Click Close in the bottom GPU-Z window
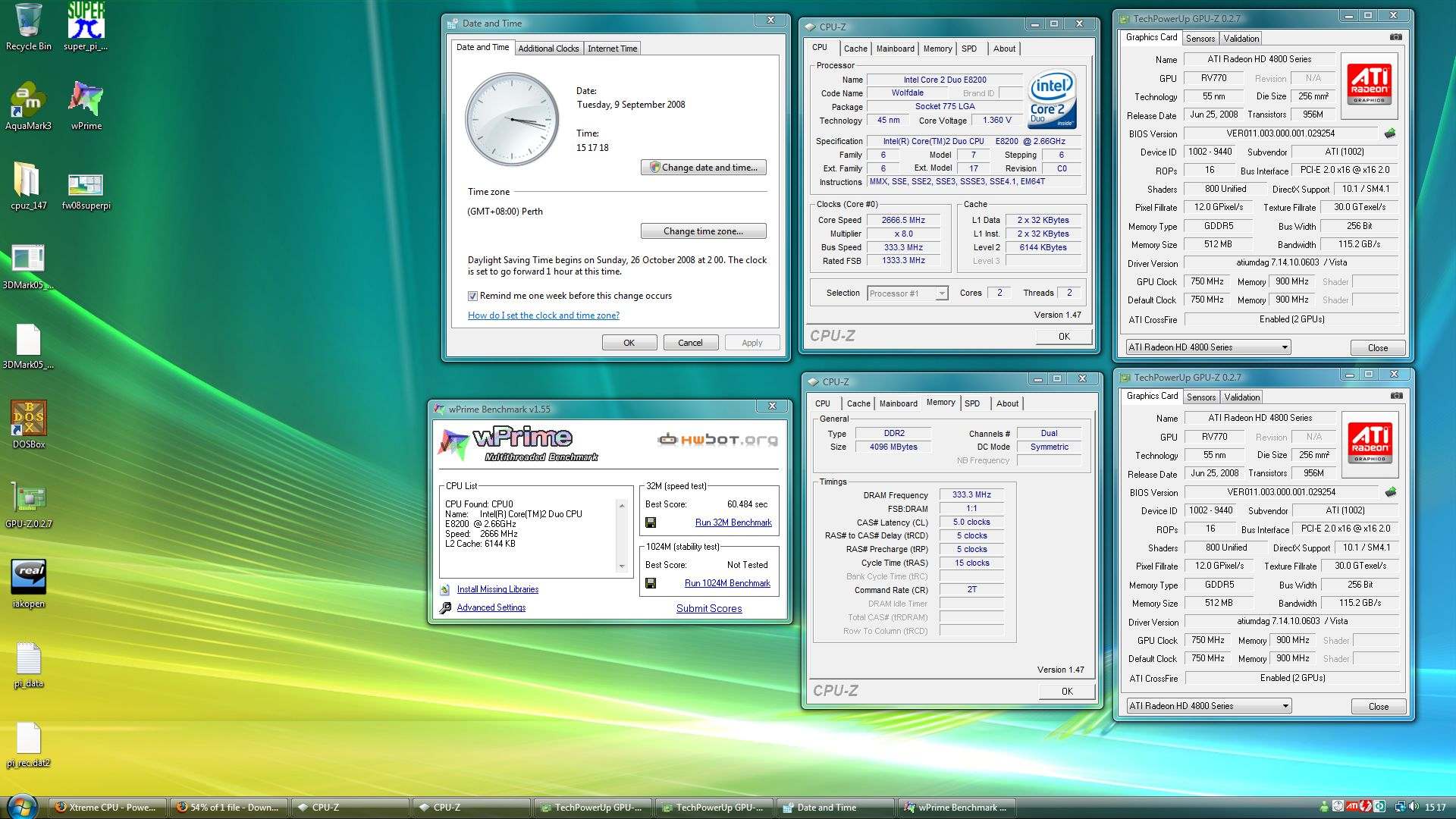Screen dimensions: 1456x819 [x=1379, y=707]
